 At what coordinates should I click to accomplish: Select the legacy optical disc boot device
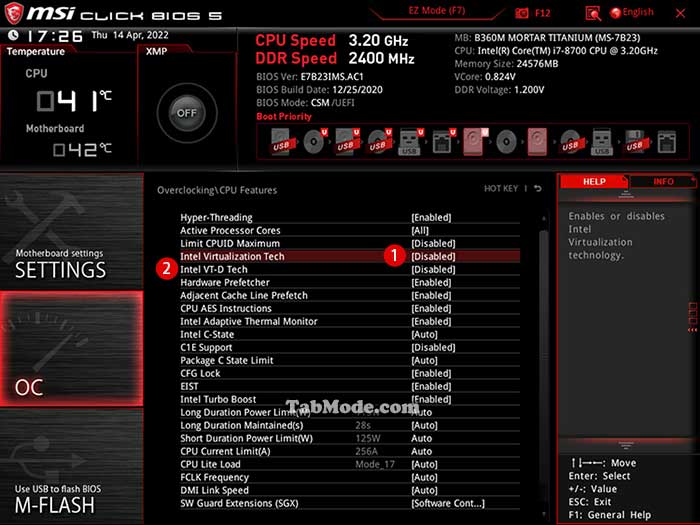506,142
